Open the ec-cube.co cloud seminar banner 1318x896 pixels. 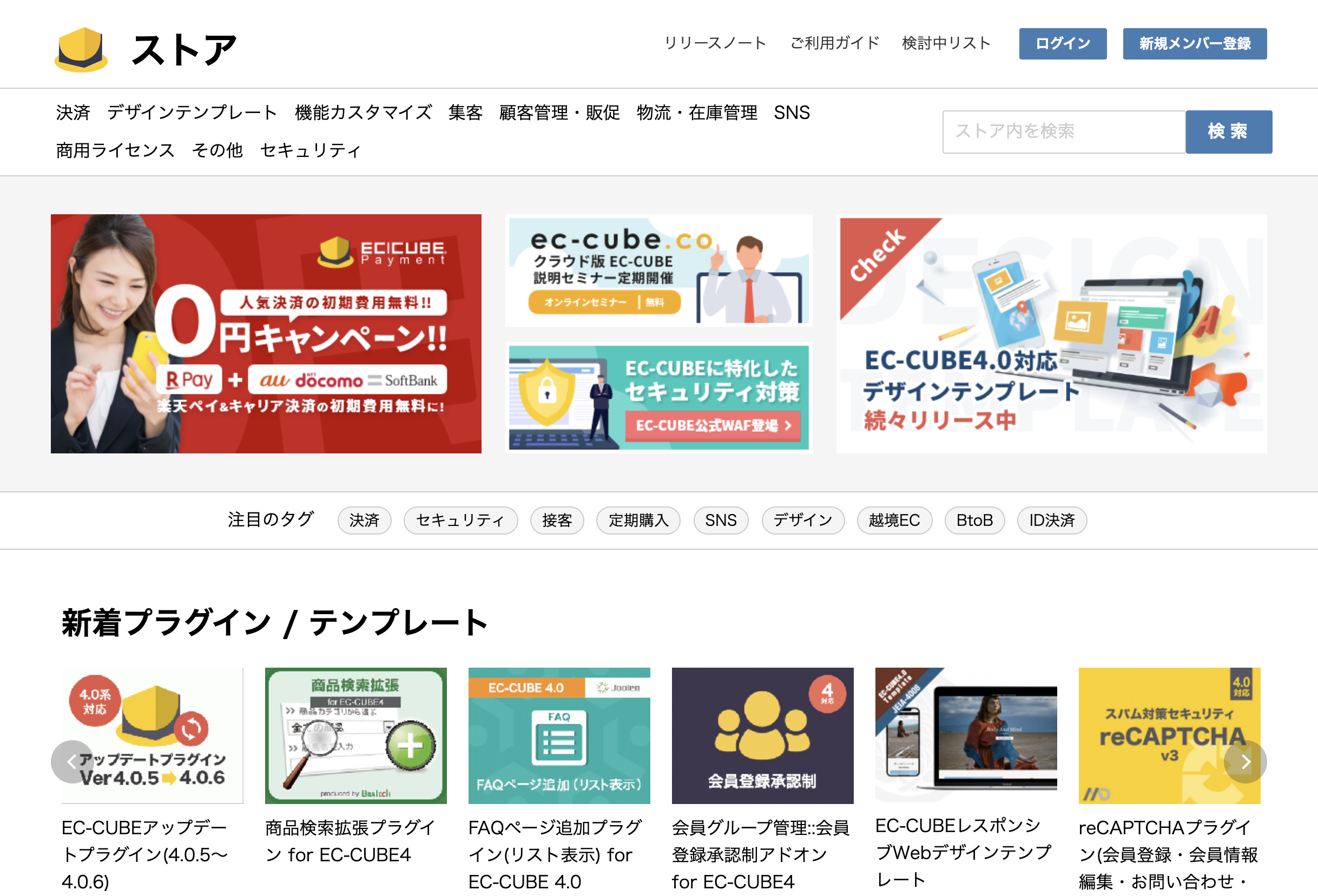(x=658, y=271)
